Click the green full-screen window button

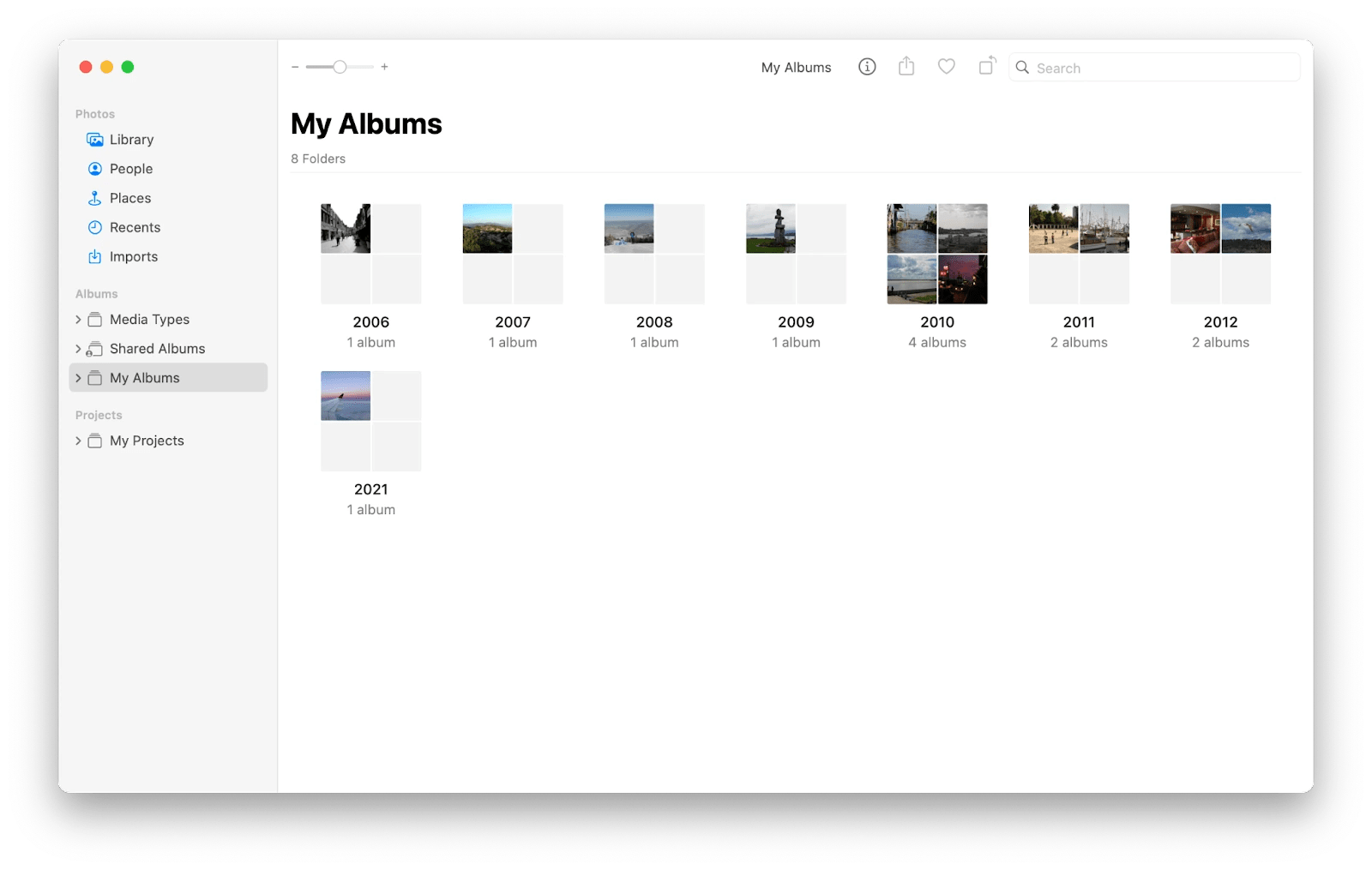(128, 67)
